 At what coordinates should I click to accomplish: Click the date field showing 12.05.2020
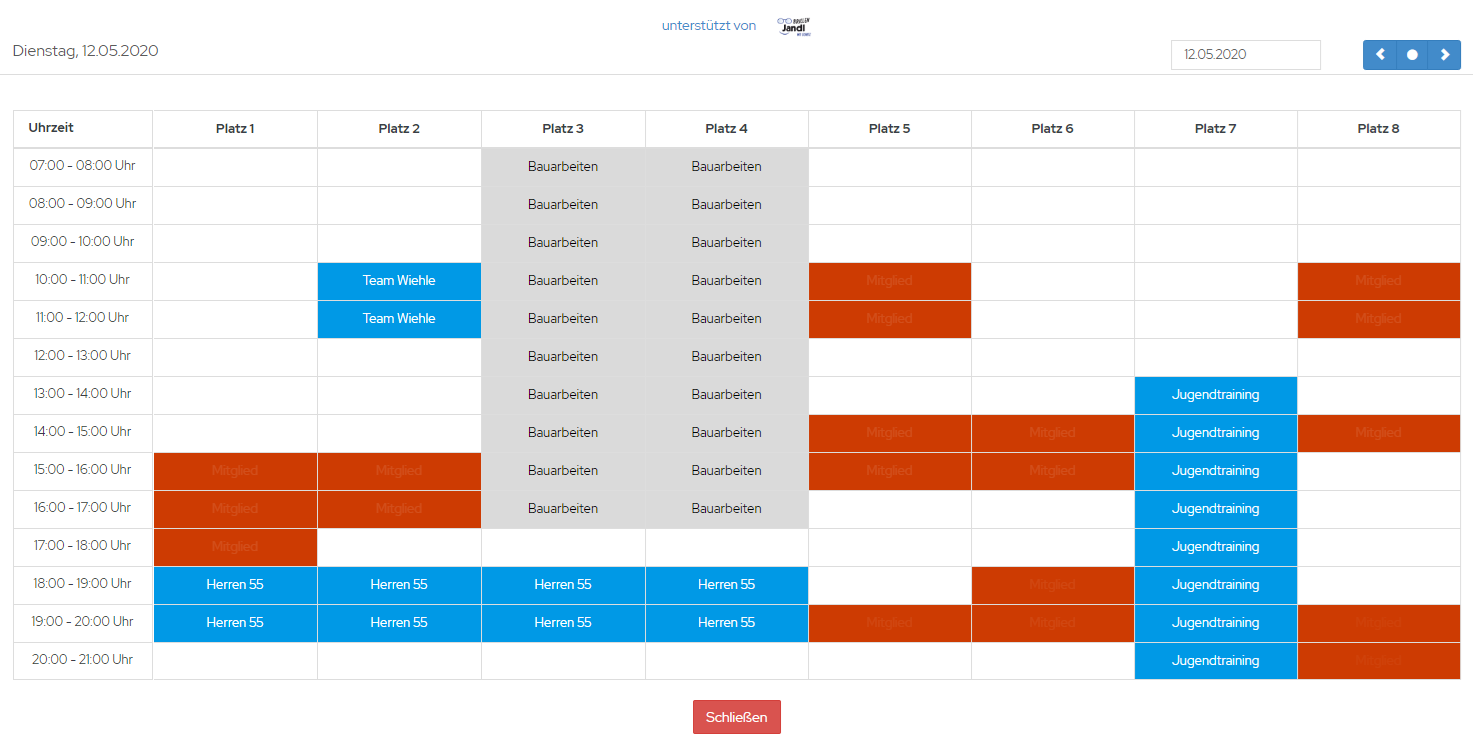pos(1245,55)
